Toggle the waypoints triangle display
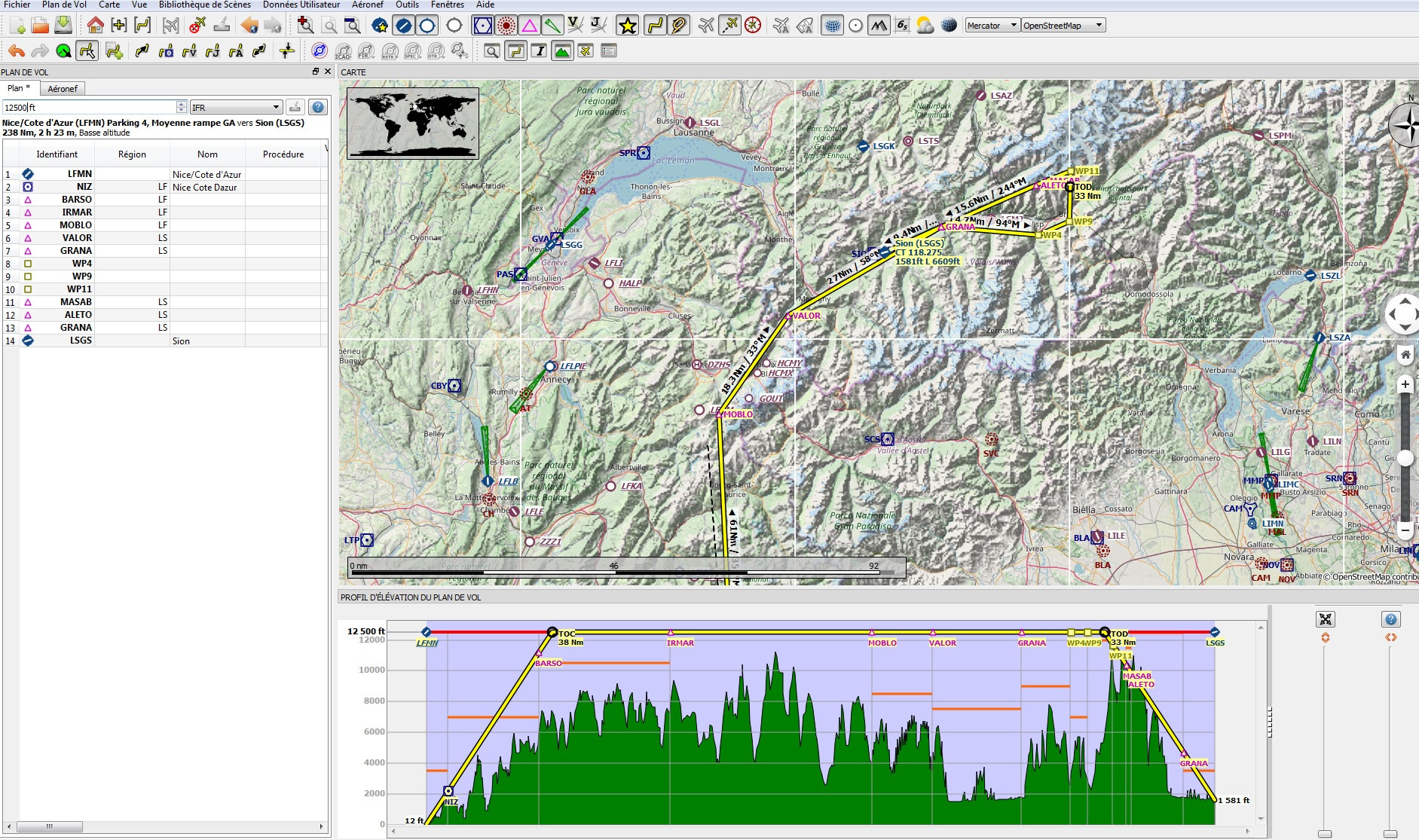This screenshot has height=840, width=1419. [x=530, y=26]
